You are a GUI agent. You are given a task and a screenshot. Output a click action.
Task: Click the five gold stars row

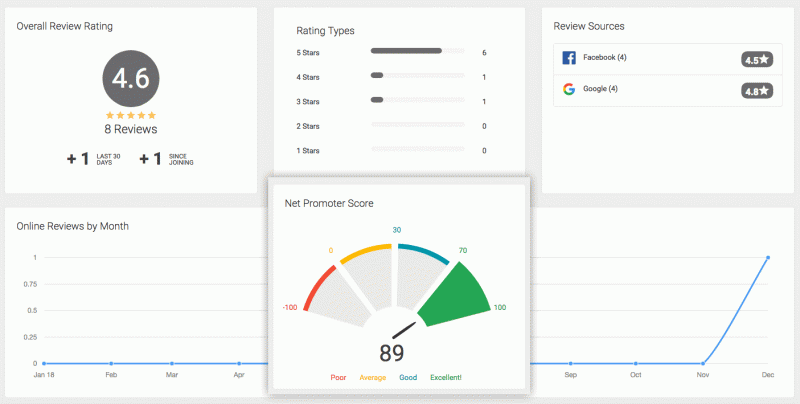[131, 116]
